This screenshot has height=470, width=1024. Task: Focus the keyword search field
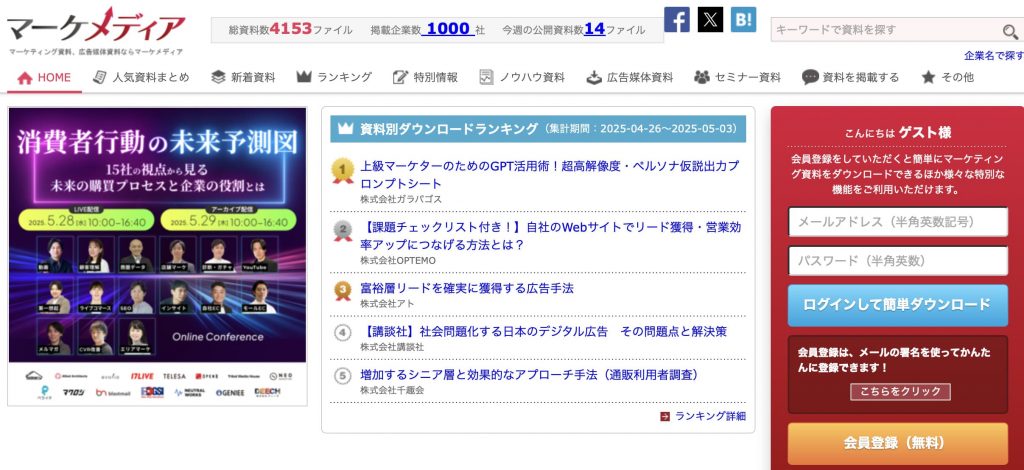[x=885, y=30]
